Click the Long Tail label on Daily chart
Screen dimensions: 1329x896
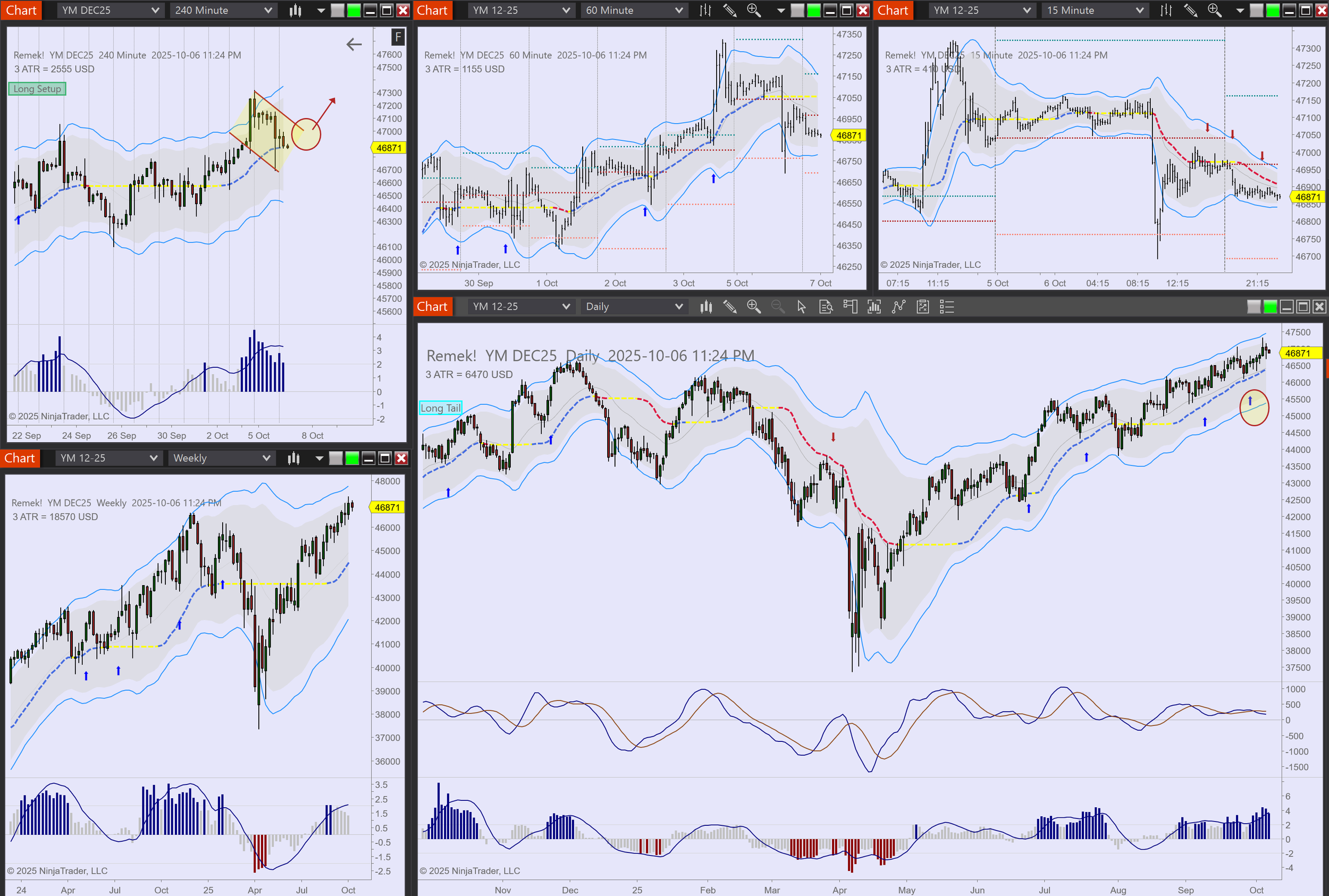click(x=440, y=408)
